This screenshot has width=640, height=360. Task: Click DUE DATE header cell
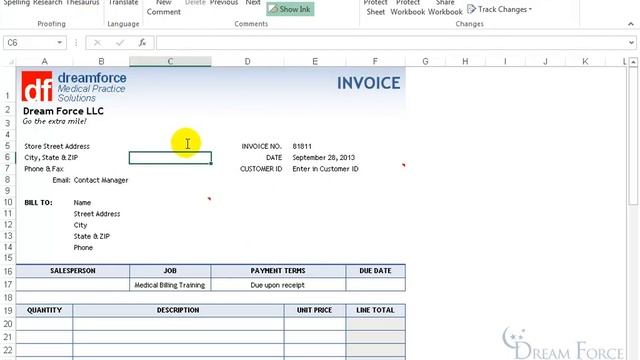[x=375, y=271]
